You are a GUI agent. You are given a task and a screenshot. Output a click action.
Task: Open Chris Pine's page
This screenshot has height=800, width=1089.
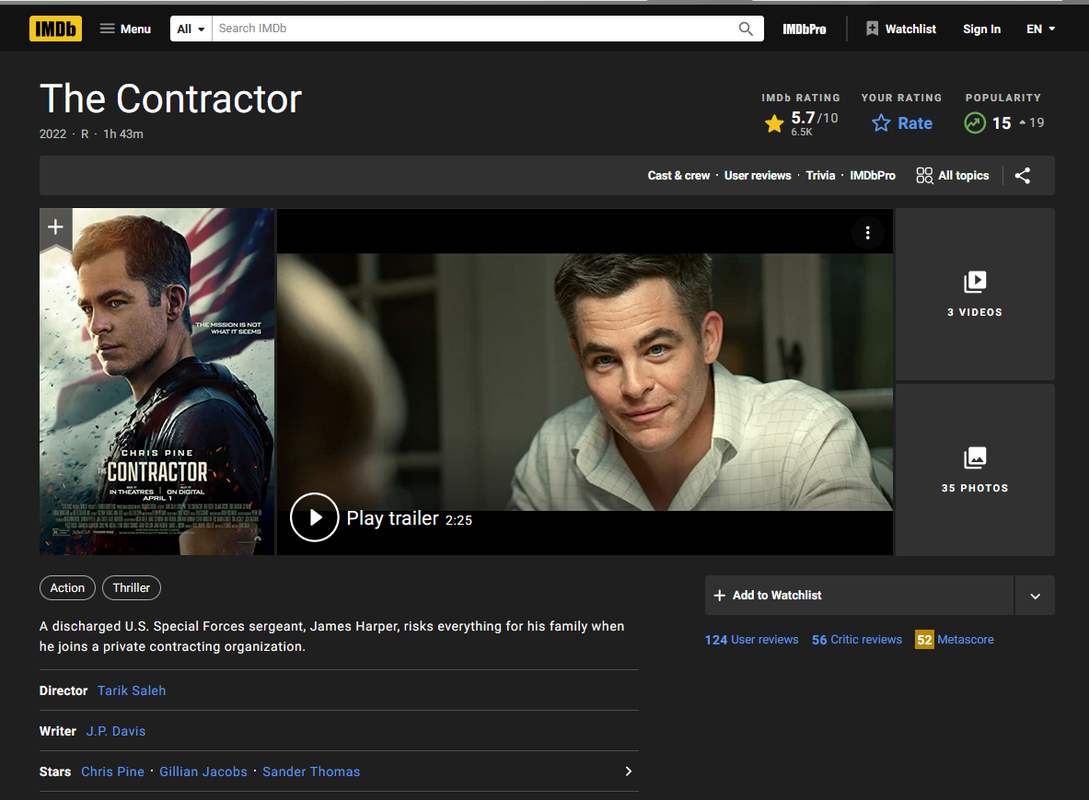[x=113, y=772]
